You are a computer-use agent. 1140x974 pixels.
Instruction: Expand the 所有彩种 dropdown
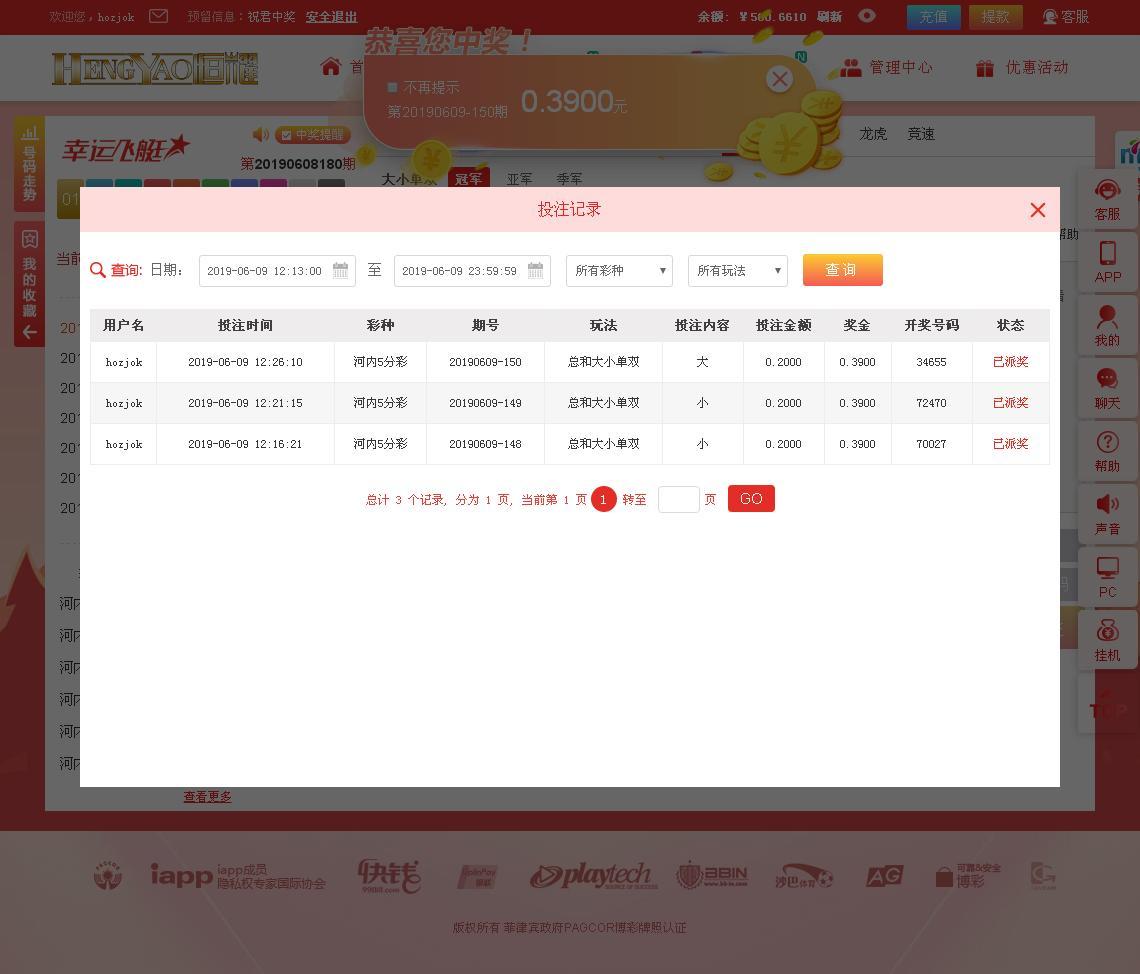tap(619, 271)
